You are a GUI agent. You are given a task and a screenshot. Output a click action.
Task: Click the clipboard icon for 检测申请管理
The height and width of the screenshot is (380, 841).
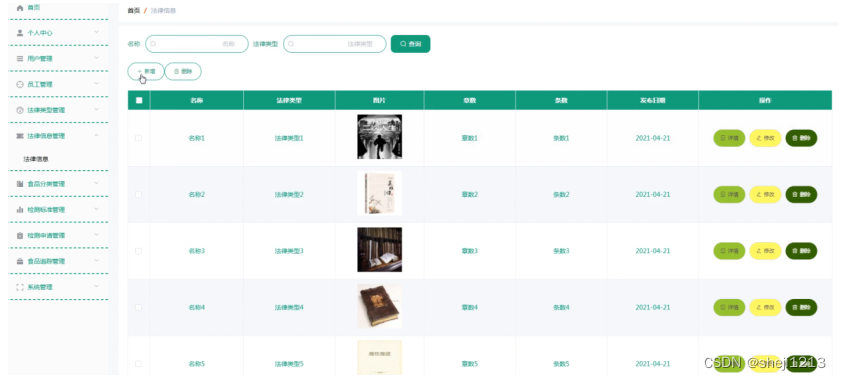click(20, 235)
